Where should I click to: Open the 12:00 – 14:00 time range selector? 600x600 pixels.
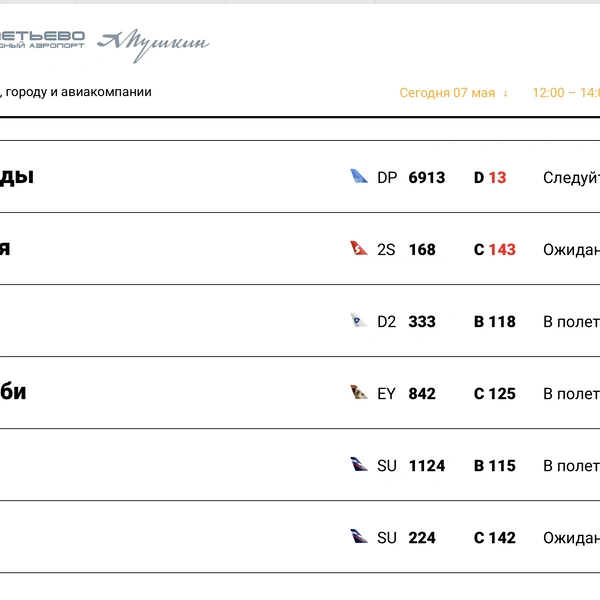566,93
